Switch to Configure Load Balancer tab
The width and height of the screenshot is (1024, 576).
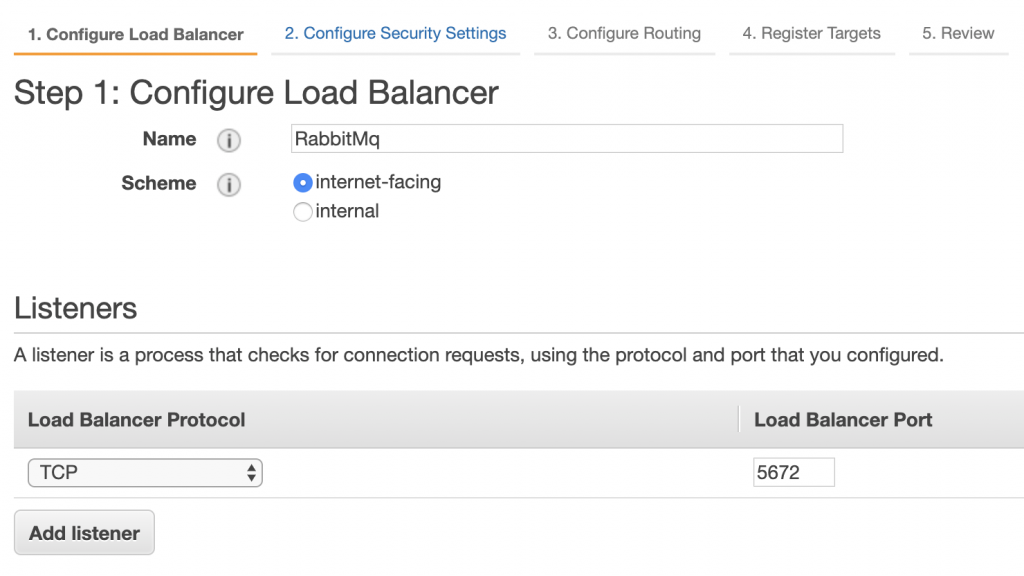(x=135, y=34)
